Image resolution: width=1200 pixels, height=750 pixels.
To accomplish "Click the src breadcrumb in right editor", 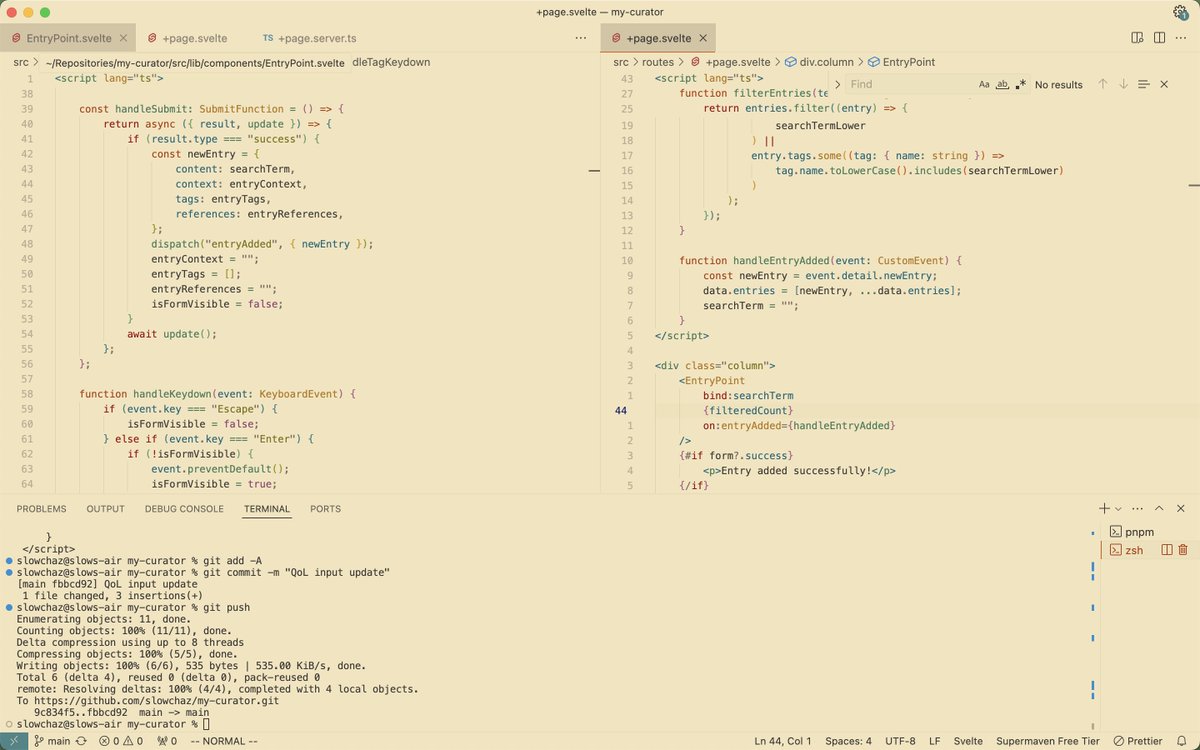I will (x=621, y=61).
